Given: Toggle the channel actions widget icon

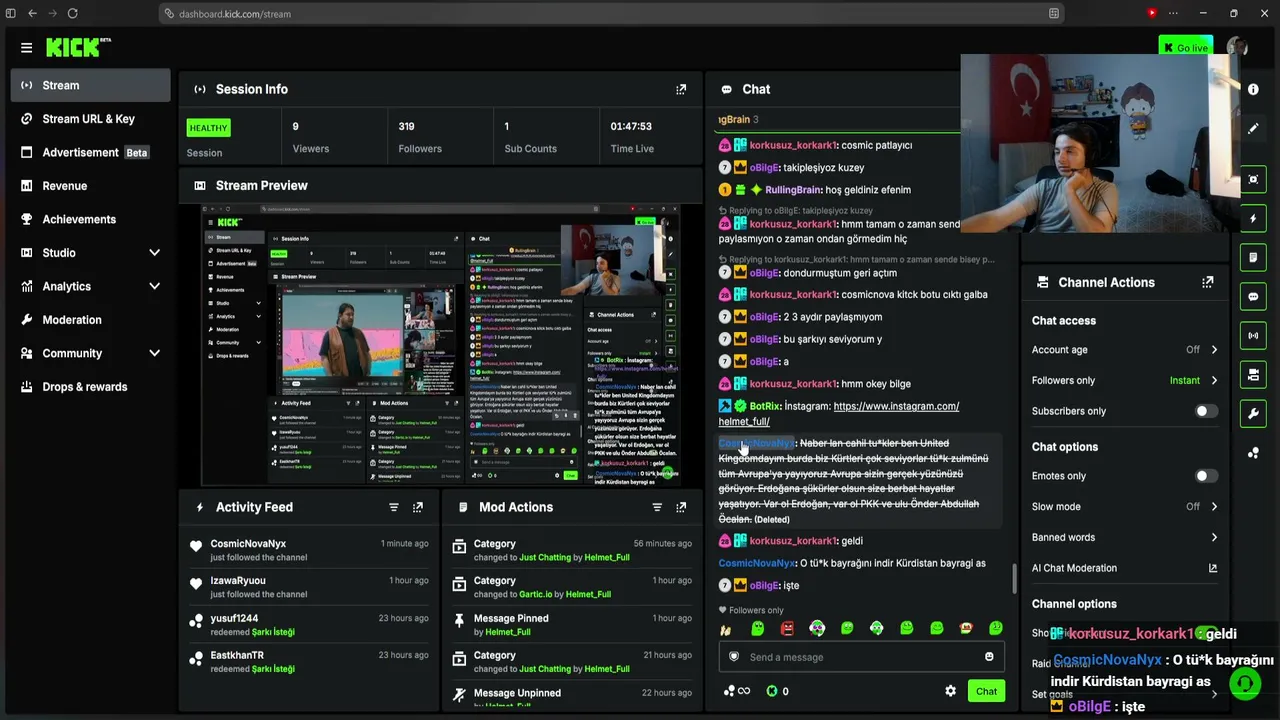Looking at the screenshot, I should pos(1253,374).
